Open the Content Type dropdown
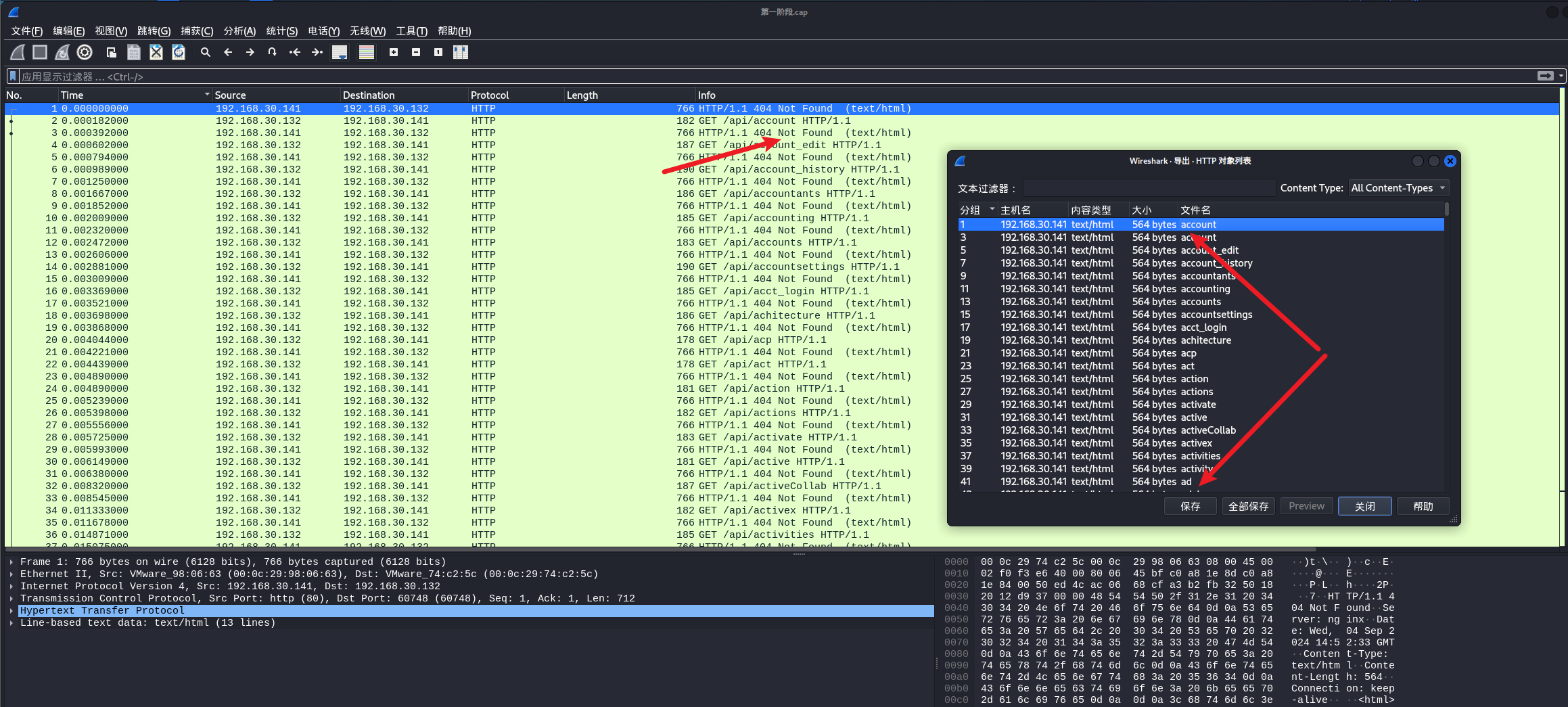Image resolution: width=1568 pixels, height=707 pixels. 1398,188
